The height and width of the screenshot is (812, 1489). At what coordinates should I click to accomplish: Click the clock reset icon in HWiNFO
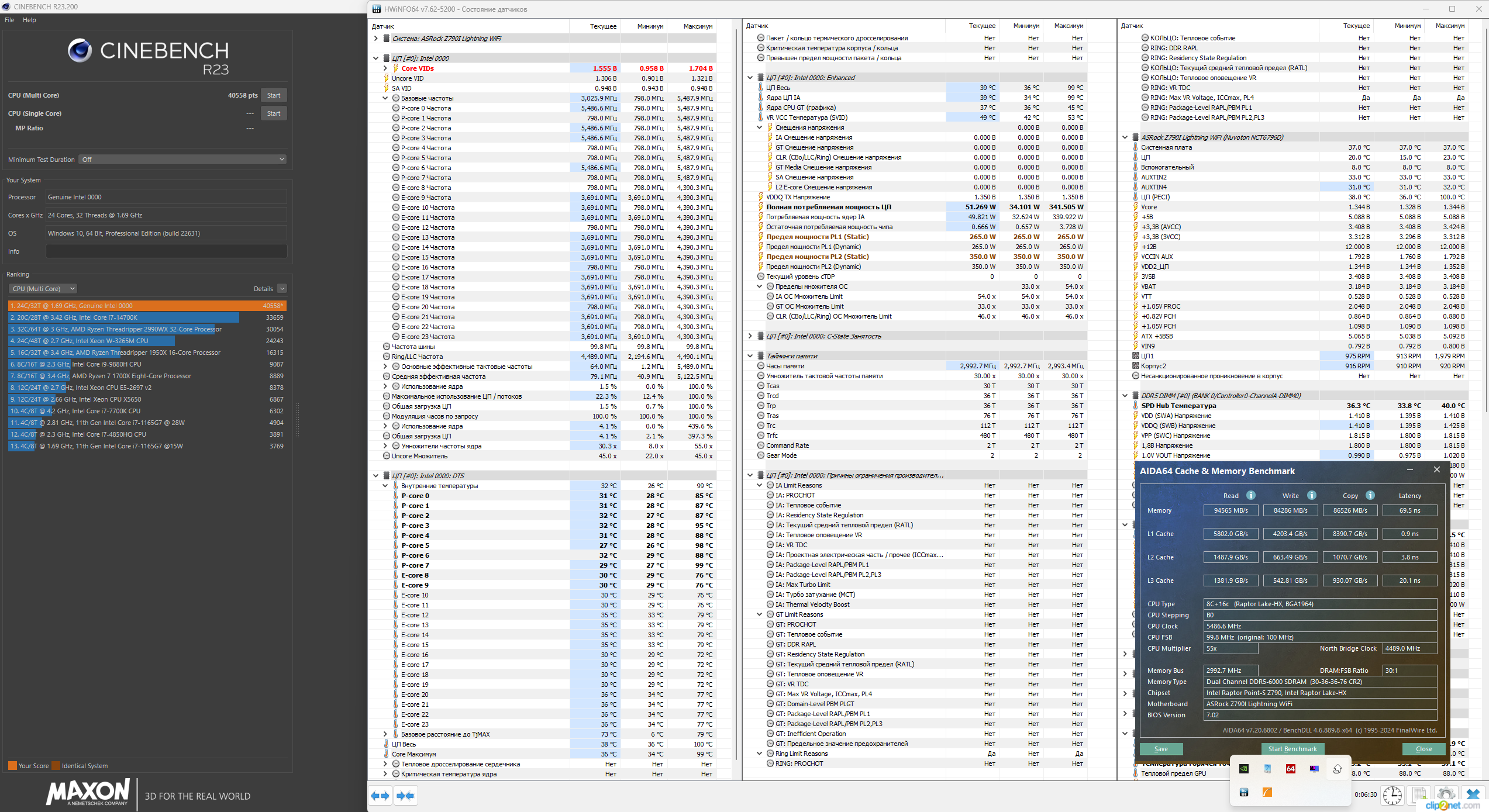pos(1393,795)
